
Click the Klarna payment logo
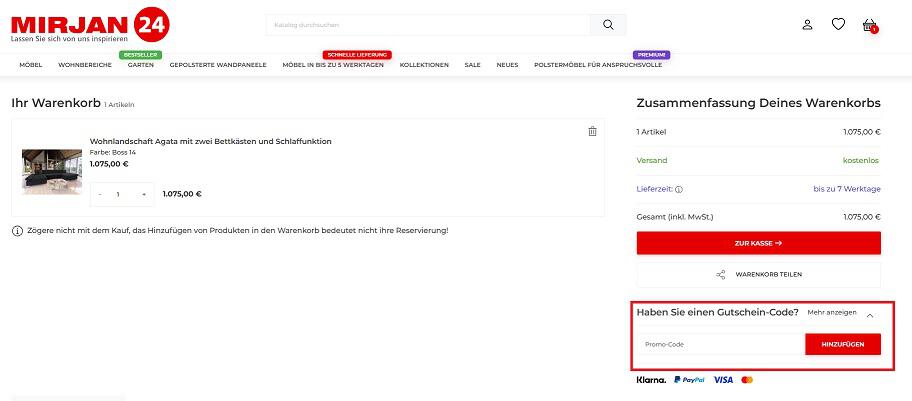pos(651,380)
